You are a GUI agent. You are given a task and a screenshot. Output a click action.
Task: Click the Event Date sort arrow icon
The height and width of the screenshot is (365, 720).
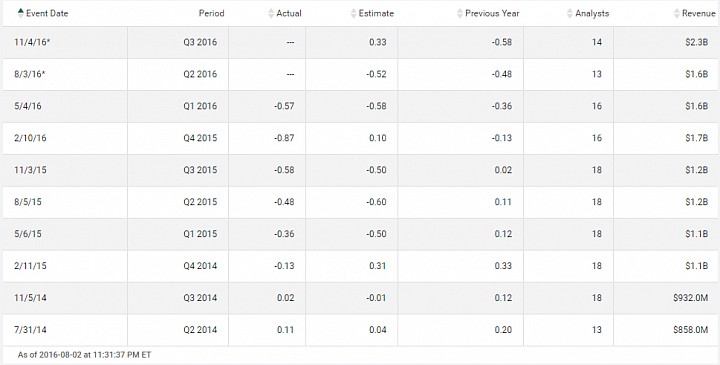21,13
